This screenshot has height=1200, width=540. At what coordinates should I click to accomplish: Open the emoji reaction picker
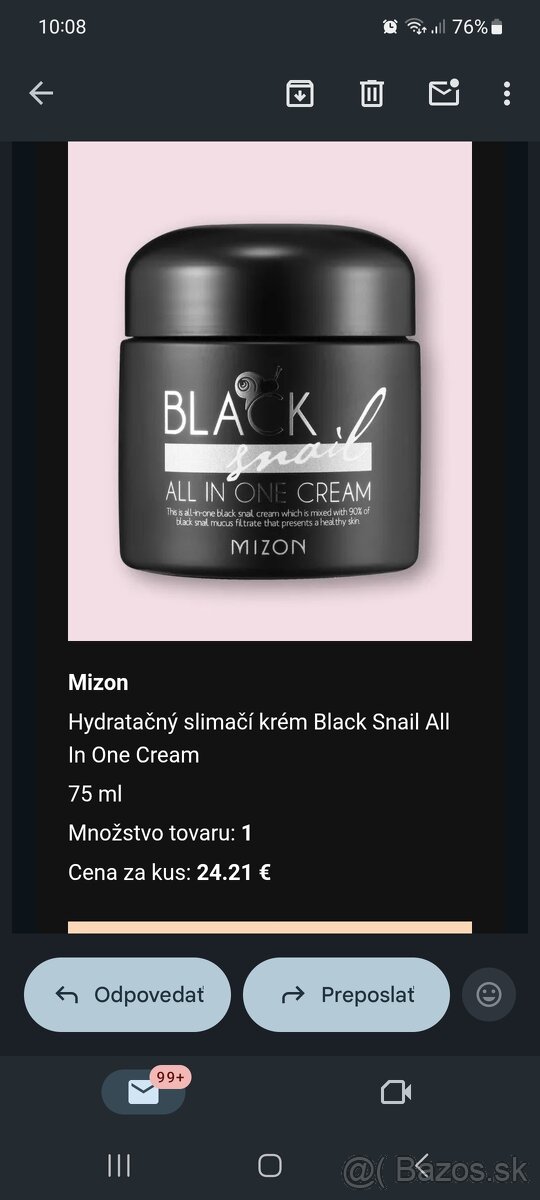point(489,994)
